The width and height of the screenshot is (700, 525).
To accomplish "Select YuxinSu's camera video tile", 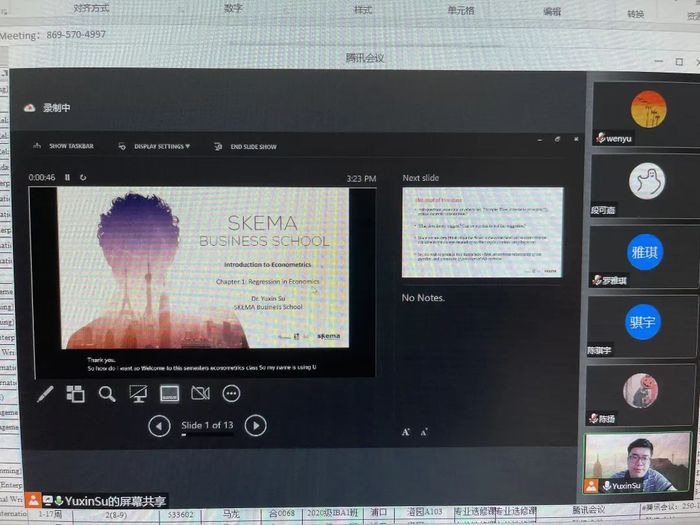I will click(638, 462).
